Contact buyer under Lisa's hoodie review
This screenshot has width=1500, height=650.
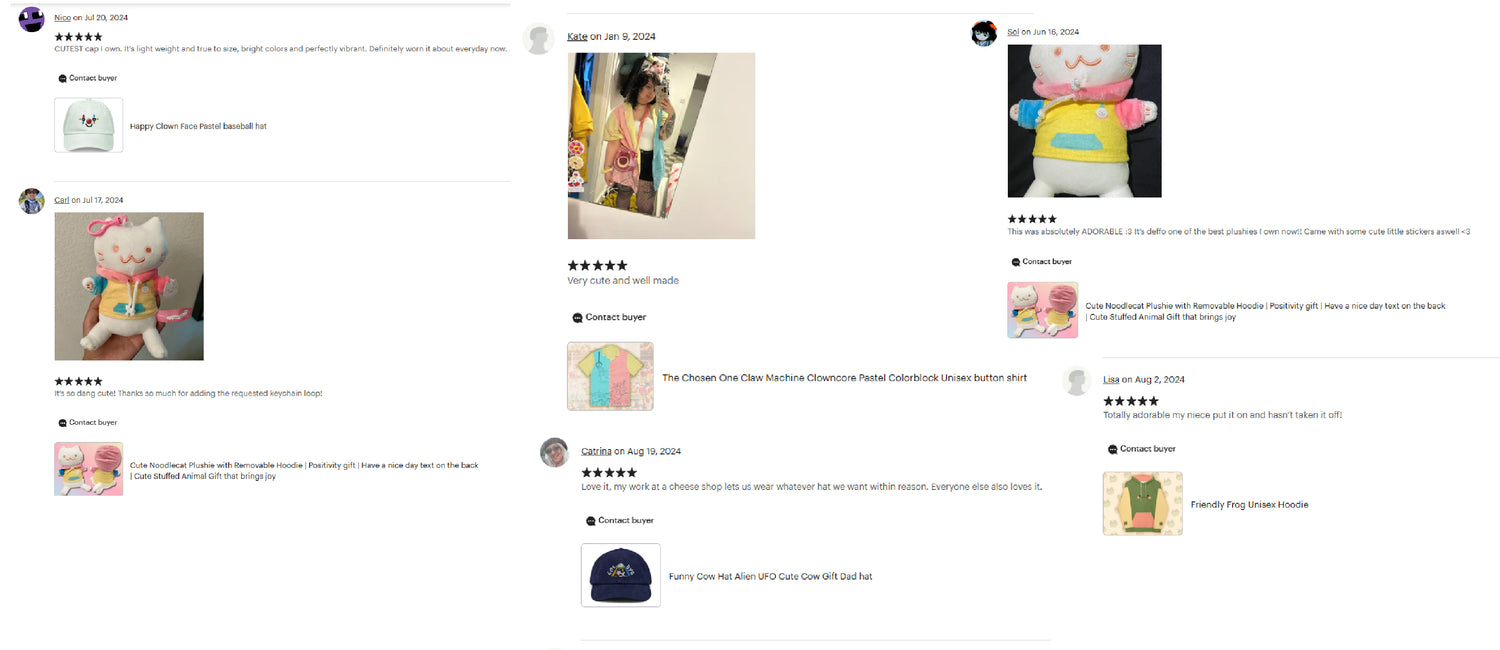pyautogui.click(x=1141, y=449)
